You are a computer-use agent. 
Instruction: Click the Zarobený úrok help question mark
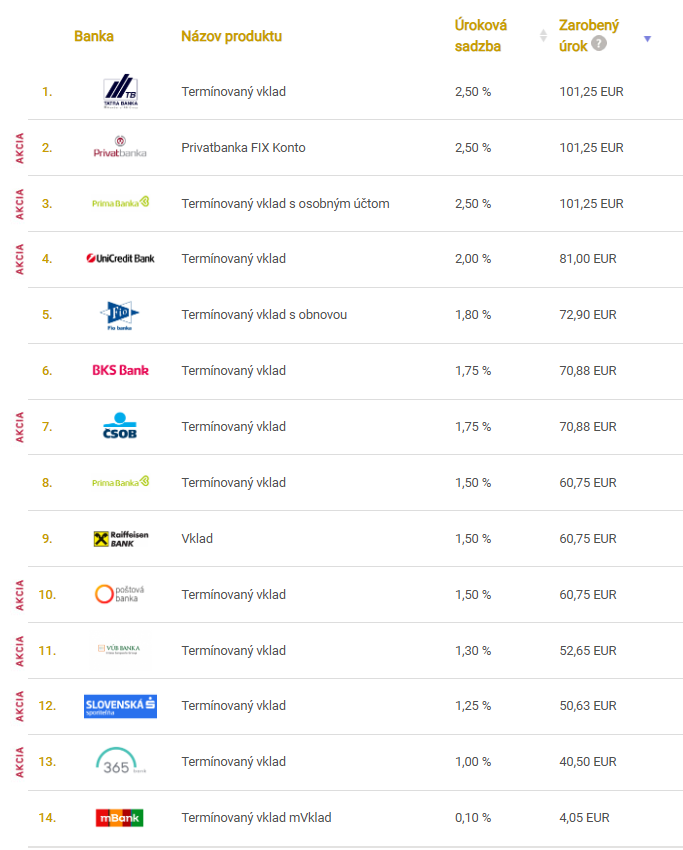coord(598,44)
